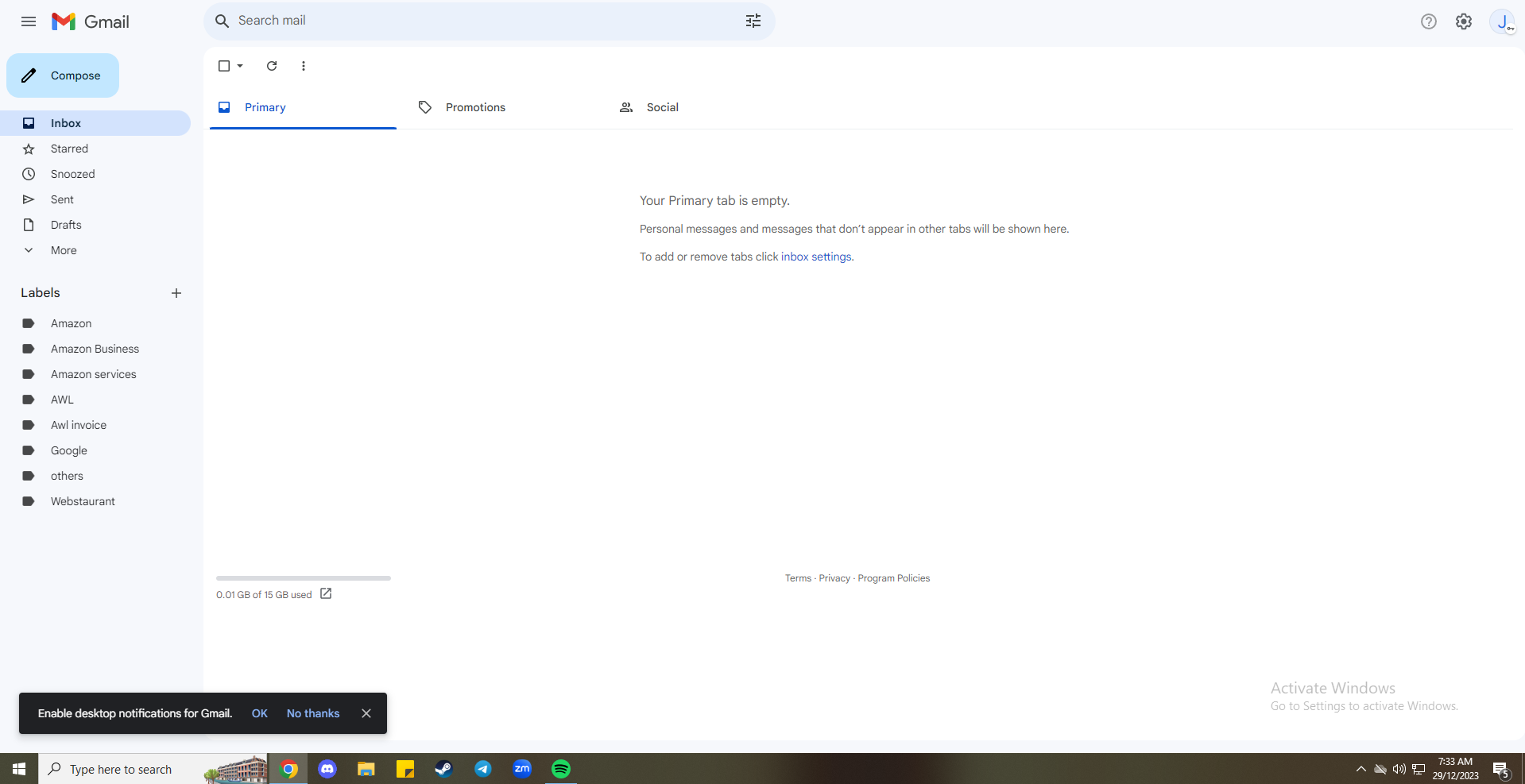Image resolution: width=1525 pixels, height=784 pixels.
Task: Open Zoom from the taskbar
Action: [x=522, y=769]
